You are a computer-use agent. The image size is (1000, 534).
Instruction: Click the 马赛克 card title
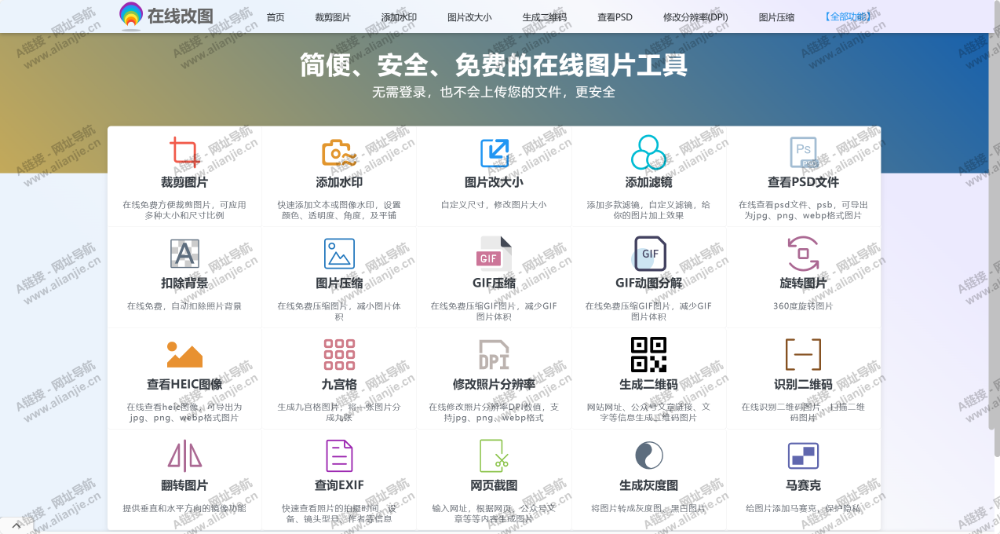pos(804,486)
